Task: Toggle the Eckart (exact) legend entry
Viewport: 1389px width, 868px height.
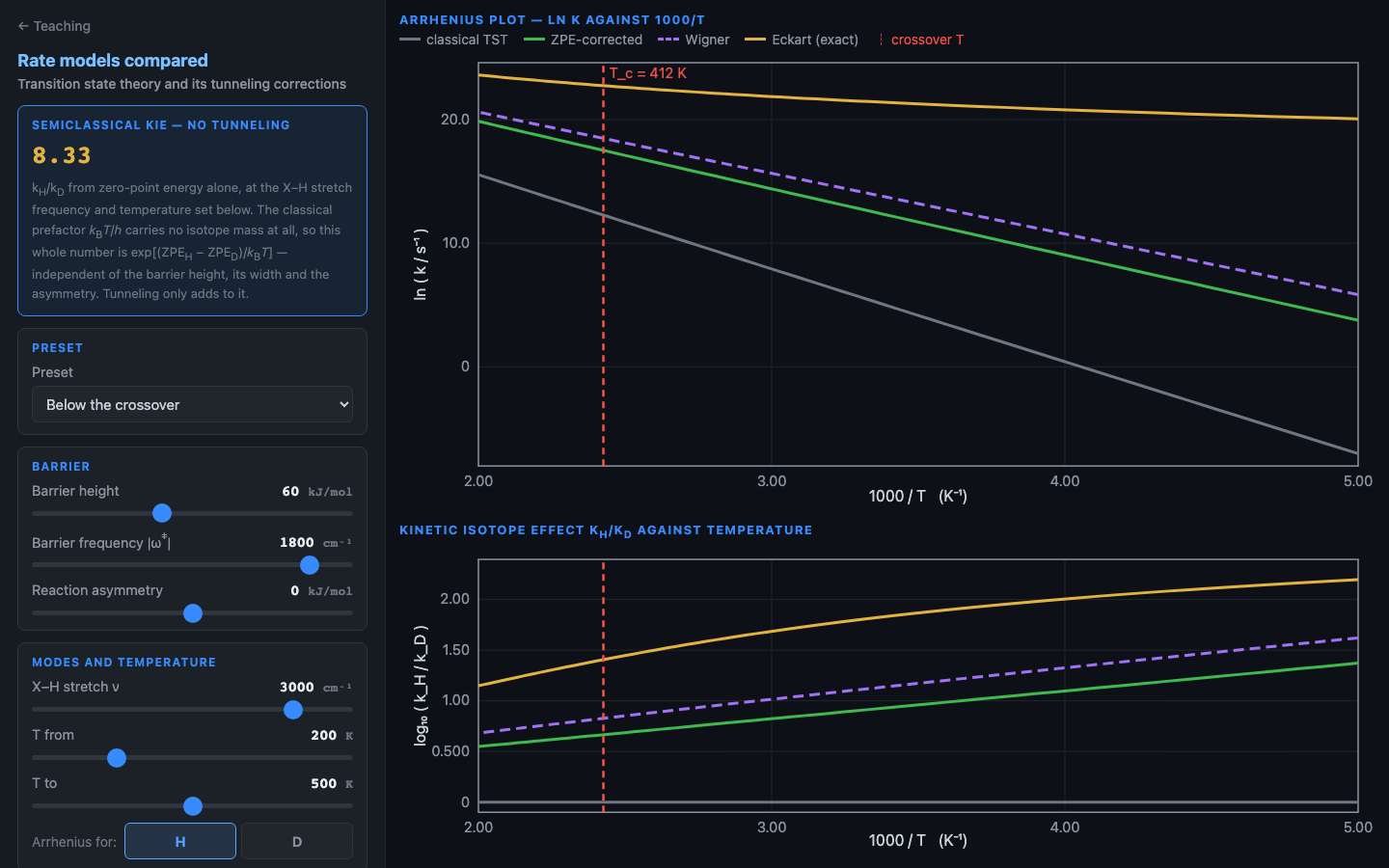Action: point(802,40)
